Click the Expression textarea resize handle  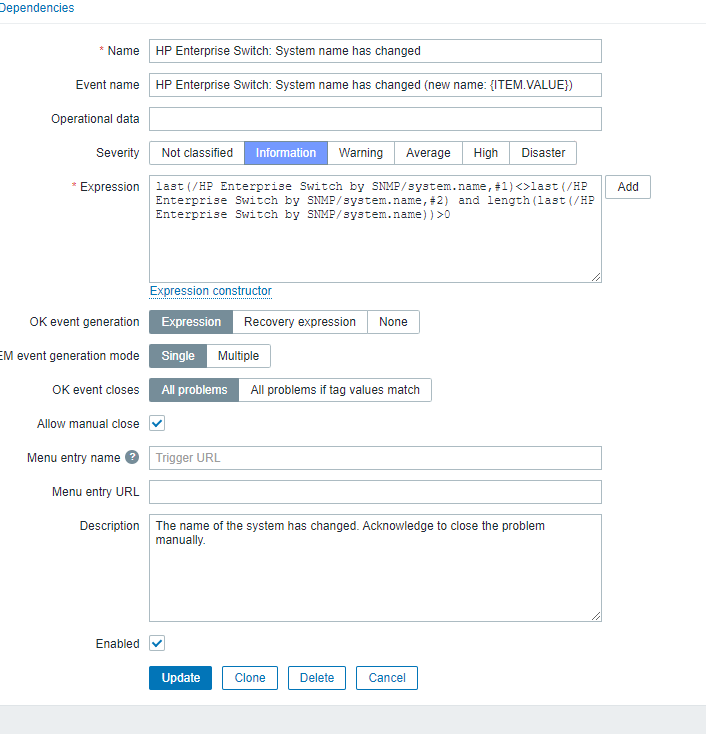(x=596, y=277)
